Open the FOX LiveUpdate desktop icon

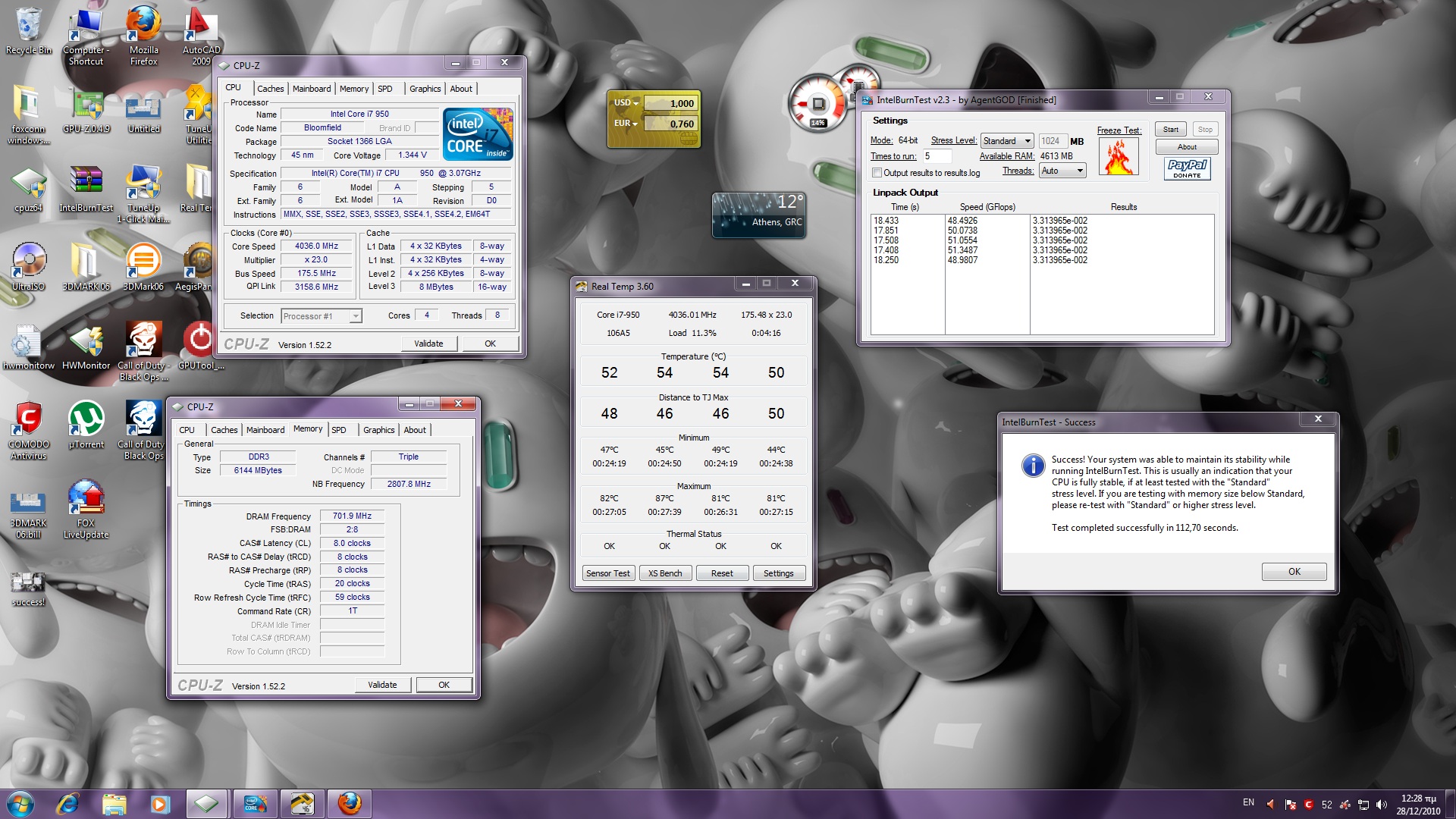coord(86,510)
